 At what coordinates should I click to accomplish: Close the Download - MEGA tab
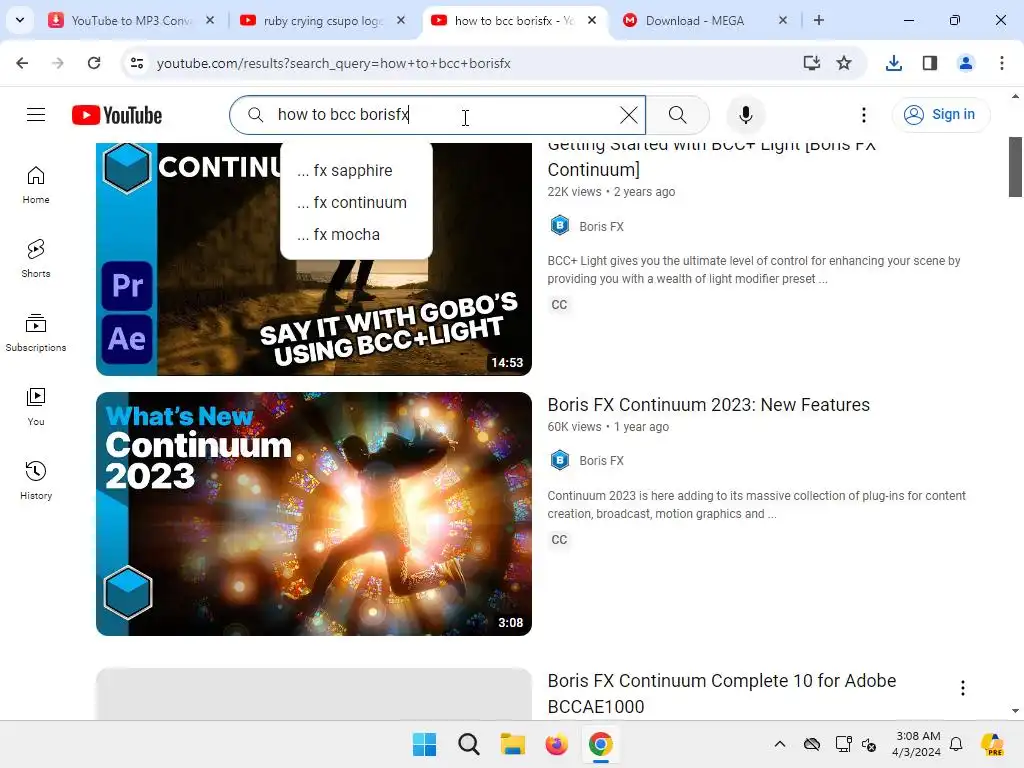(782, 20)
